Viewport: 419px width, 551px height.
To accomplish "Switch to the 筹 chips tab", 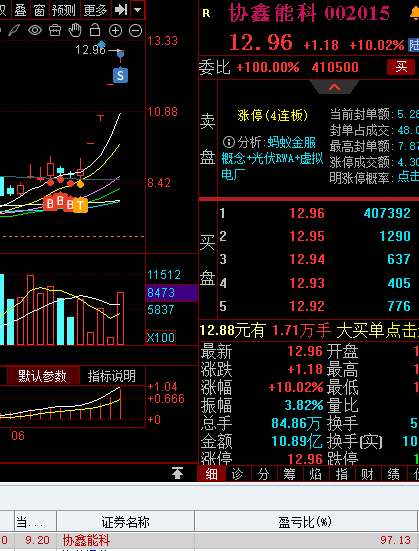I will point(289,474).
